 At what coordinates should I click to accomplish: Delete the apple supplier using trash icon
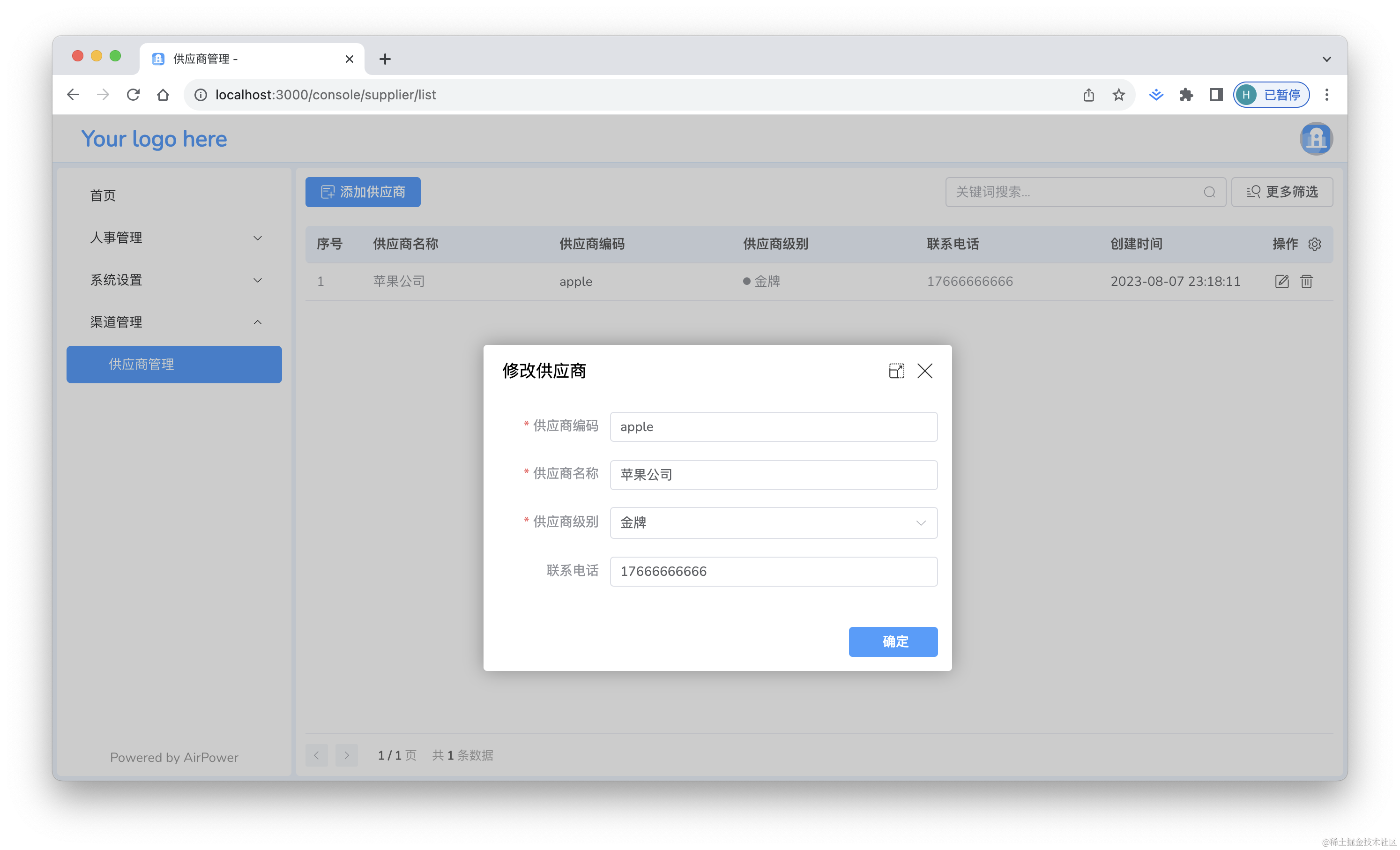1306,281
